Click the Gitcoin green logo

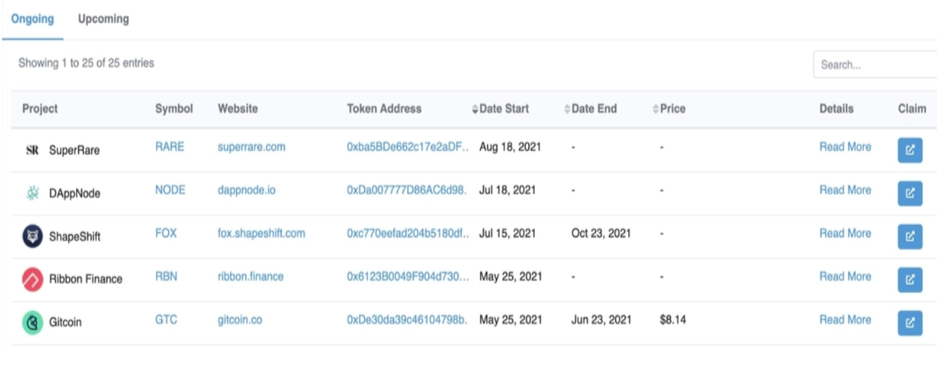coord(32,322)
